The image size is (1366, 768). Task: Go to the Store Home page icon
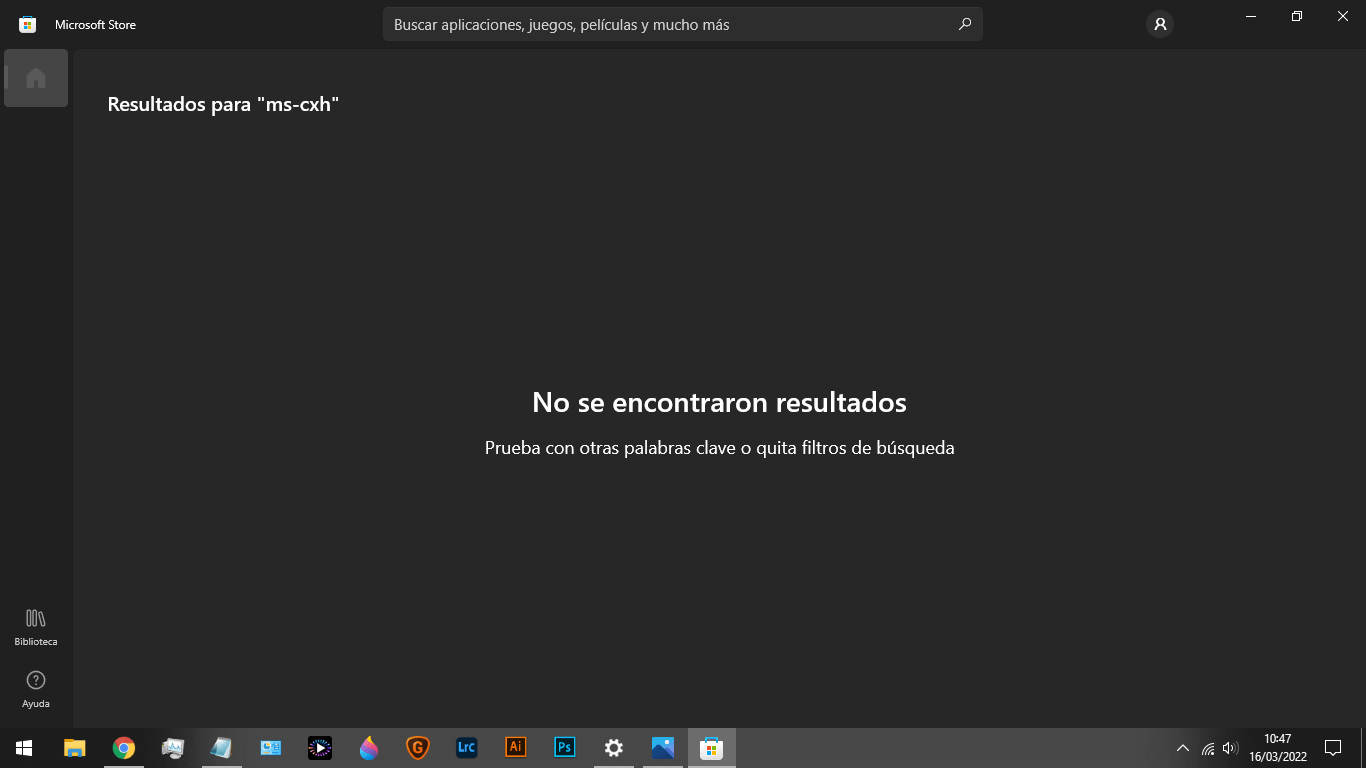tap(36, 78)
